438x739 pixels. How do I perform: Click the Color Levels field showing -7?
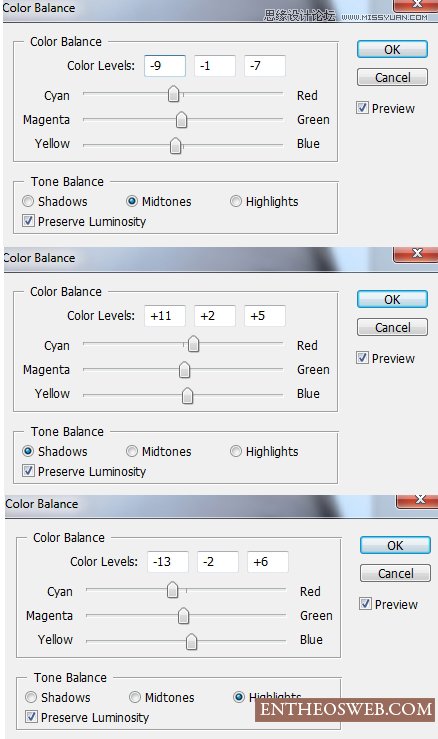pos(264,66)
